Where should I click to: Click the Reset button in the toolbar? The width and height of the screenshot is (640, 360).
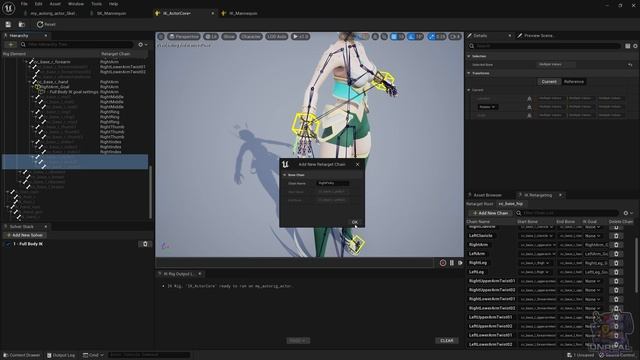[46, 24]
